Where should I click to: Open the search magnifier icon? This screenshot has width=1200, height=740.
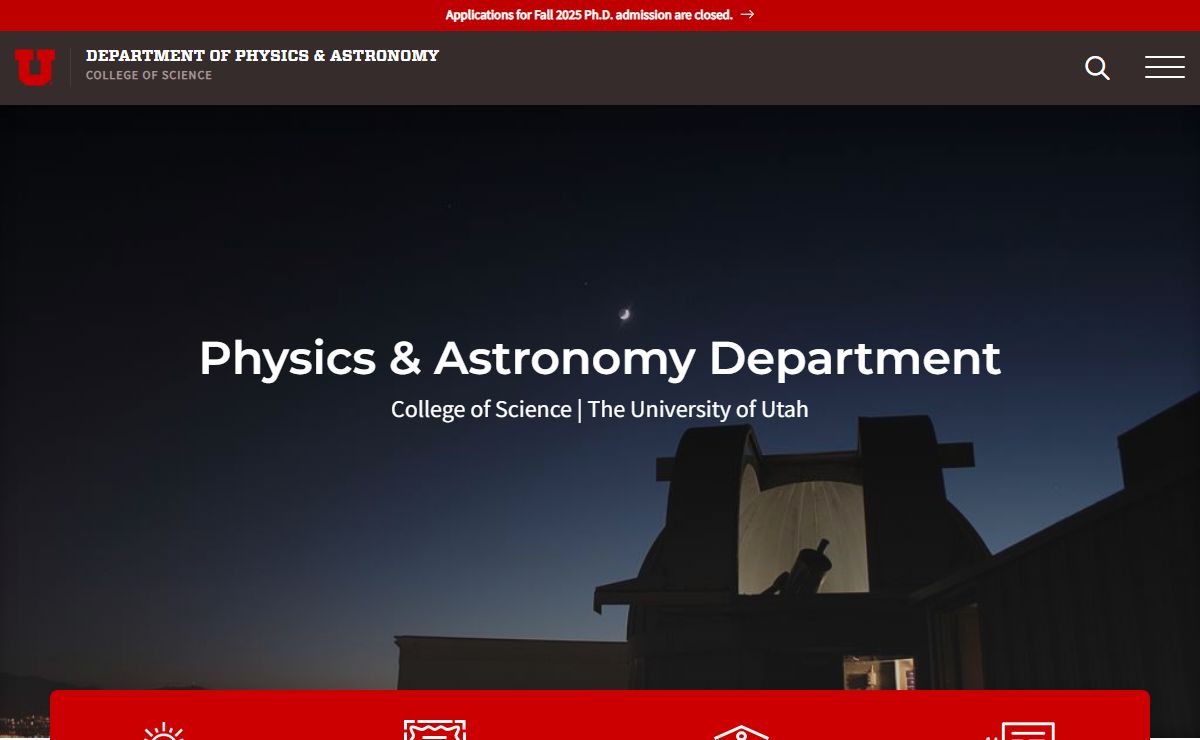pyautogui.click(x=1097, y=68)
